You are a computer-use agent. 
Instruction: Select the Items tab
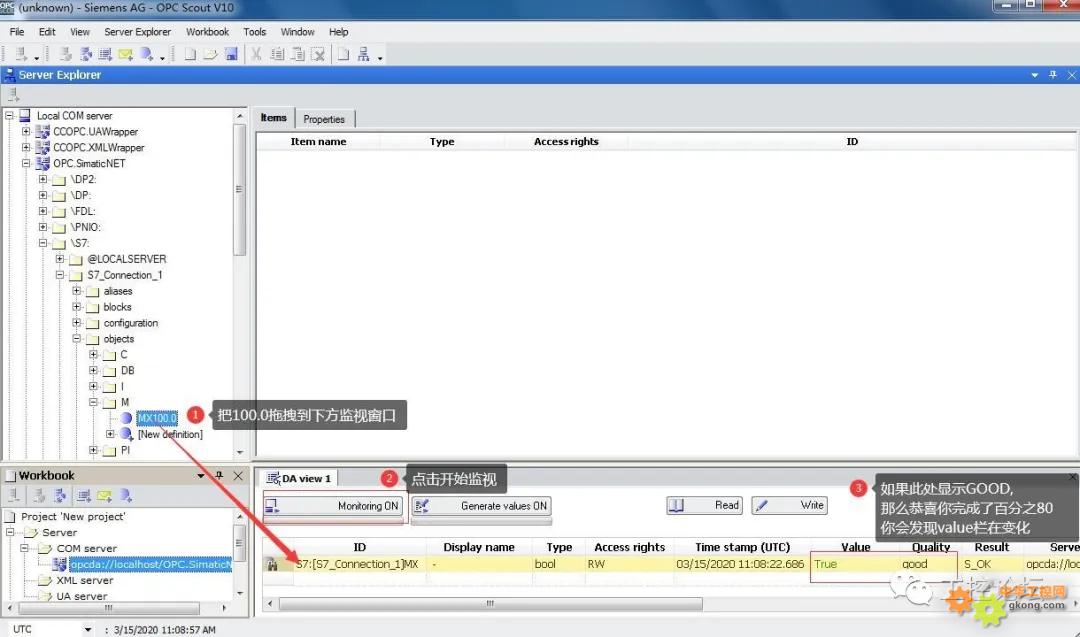[273, 118]
